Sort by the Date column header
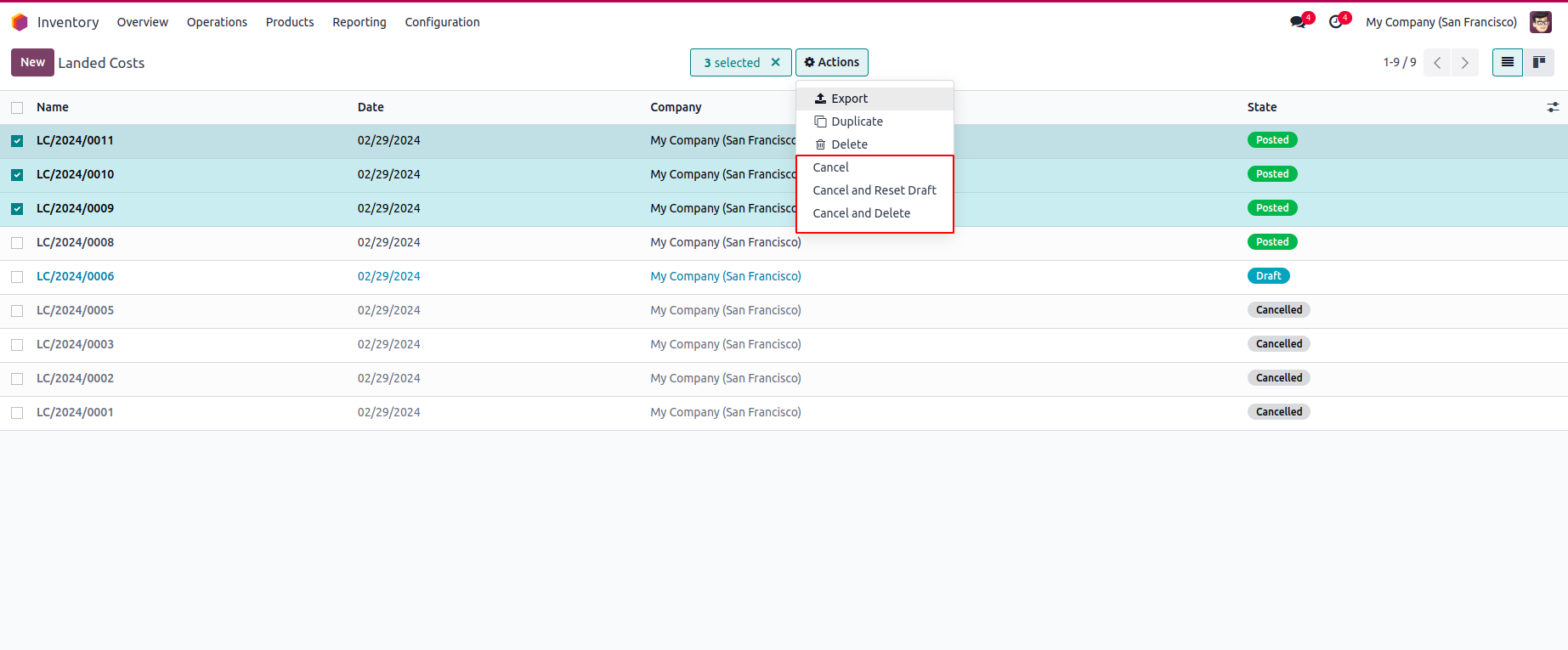The image size is (1568, 650). [x=371, y=107]
